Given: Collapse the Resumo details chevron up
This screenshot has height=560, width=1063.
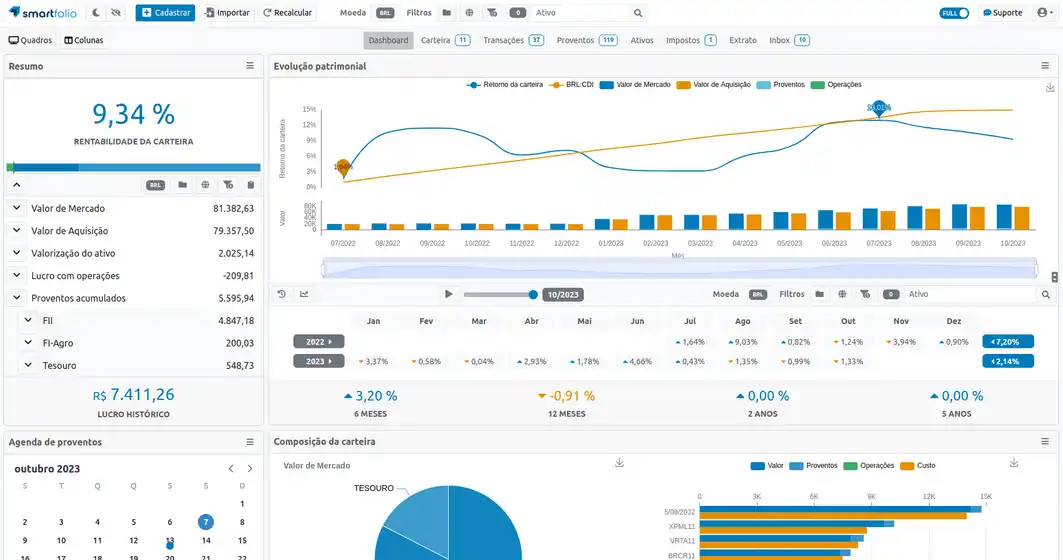Looking at the screenshot, I should [x=16, y=184].
